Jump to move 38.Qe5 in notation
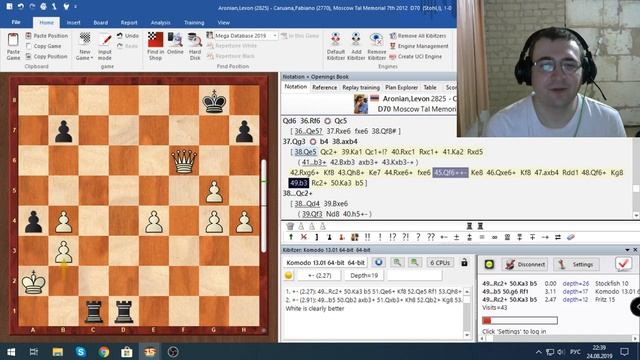Viewport: 640px width, 360px height. tap(305, 152)
